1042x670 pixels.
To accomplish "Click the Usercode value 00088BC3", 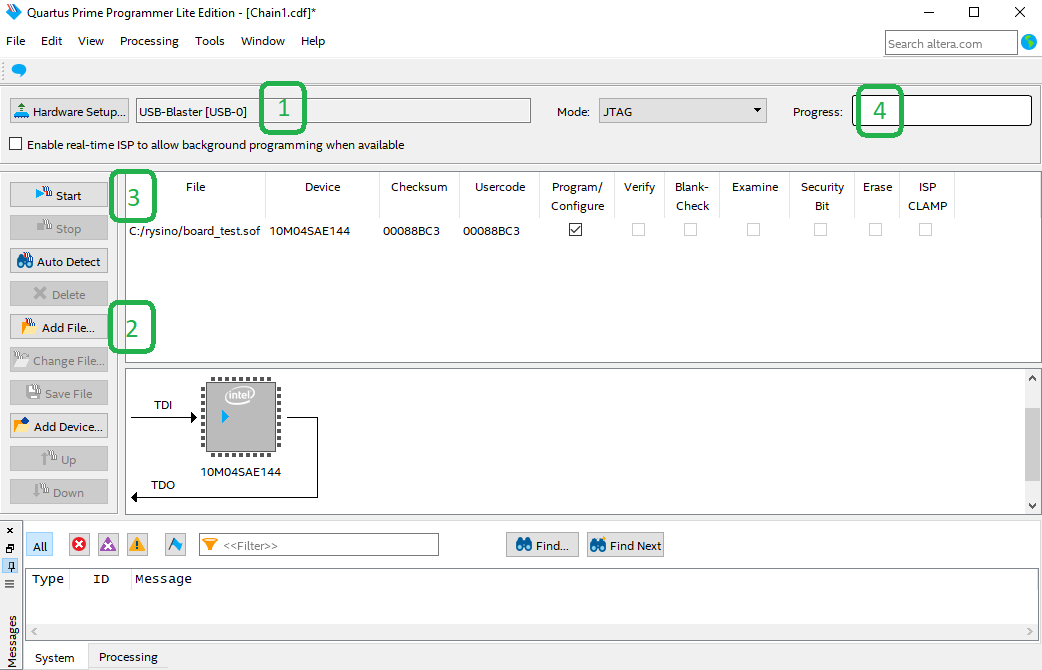I will [491, 231].
